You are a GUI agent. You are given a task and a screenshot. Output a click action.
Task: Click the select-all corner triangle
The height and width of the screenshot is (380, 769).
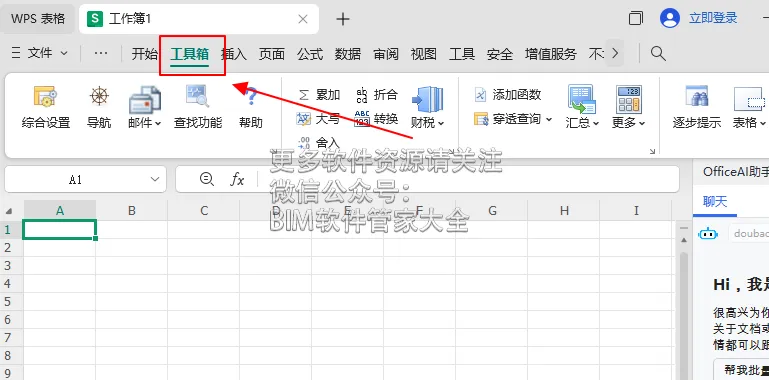tap(9, 211)
